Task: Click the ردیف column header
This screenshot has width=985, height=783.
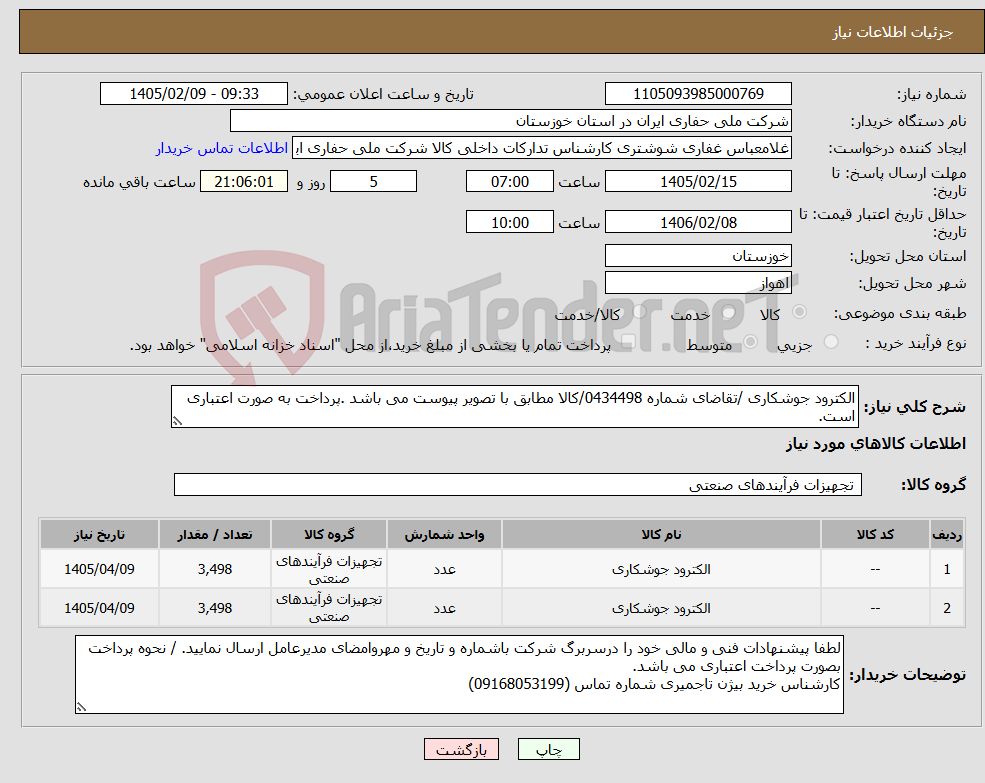Action: click(x=947, y=534)
